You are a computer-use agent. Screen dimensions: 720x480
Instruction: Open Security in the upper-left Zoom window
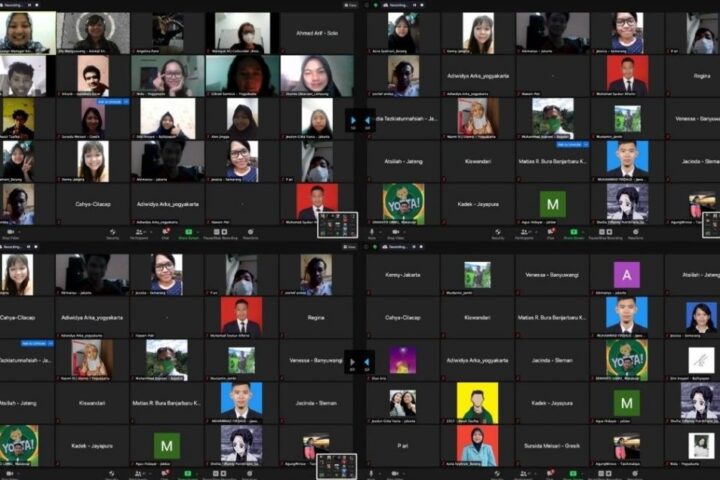click(x=112, y=234)
